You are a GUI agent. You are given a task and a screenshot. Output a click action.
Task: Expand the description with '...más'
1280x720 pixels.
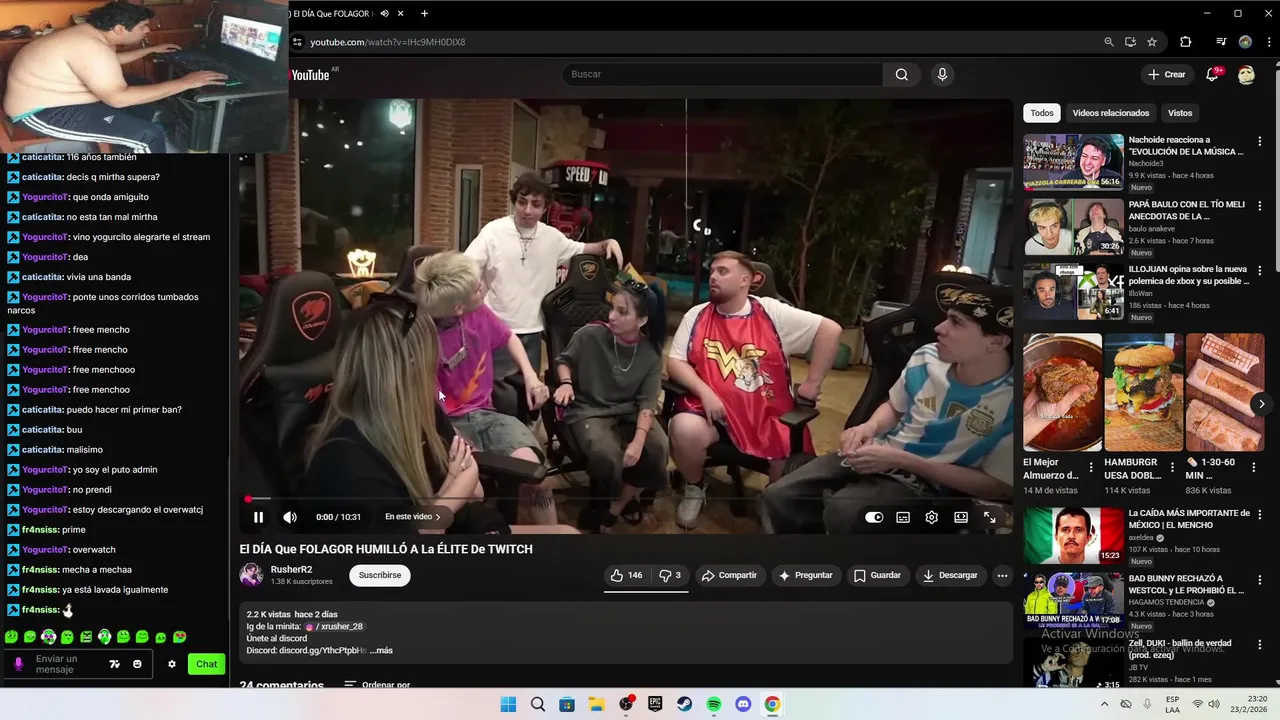tap(381, 650)
